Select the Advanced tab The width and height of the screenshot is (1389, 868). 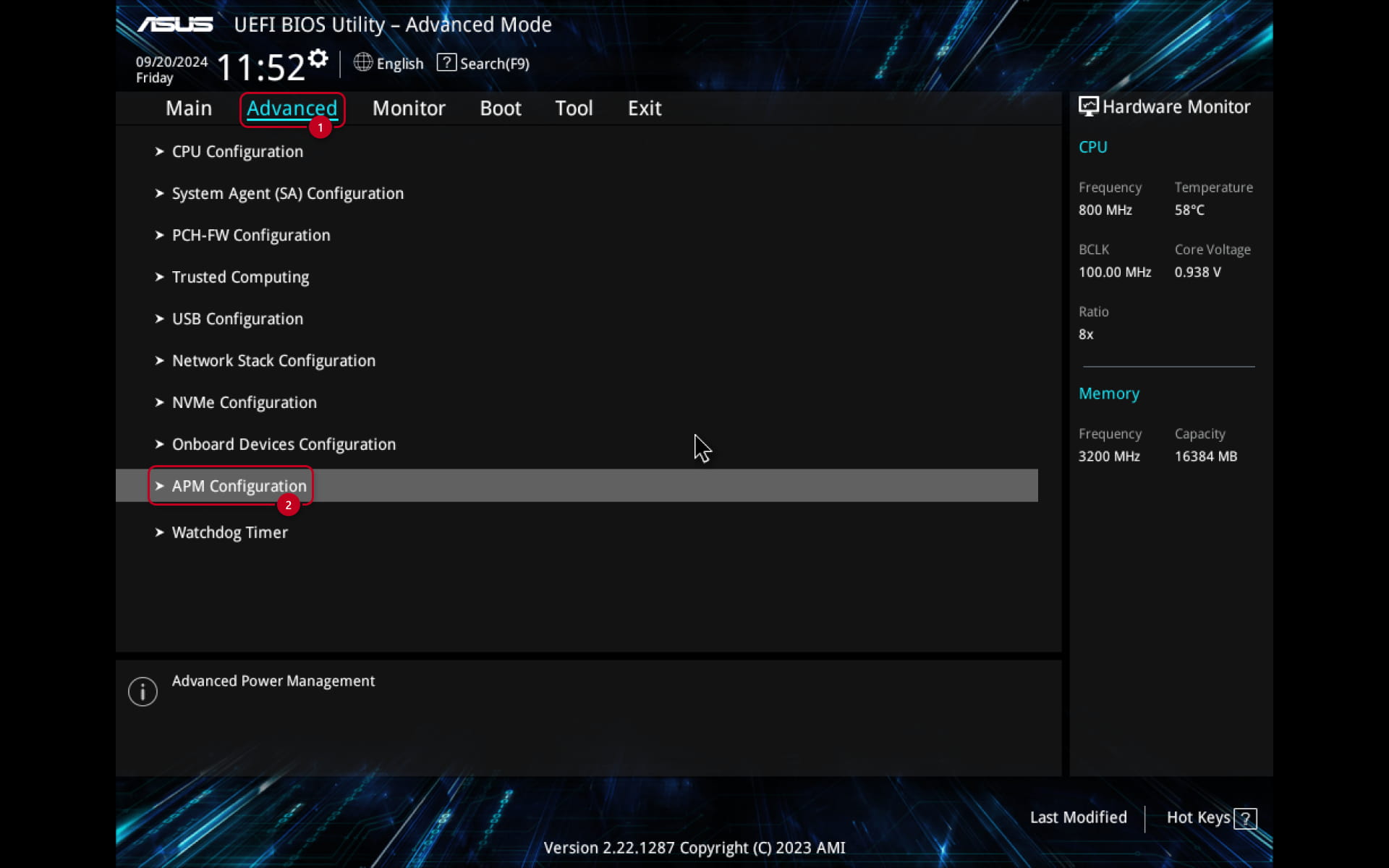(292, 109)
